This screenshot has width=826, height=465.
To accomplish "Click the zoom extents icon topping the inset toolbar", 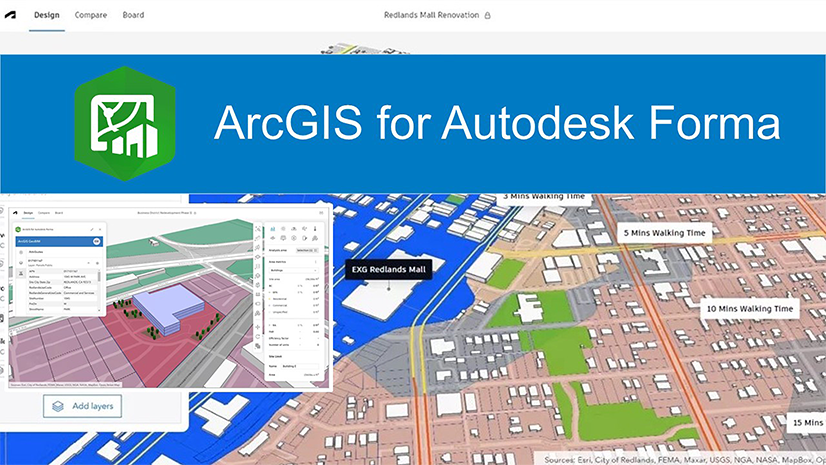I will pyautogui.click(x=258, y=229).
